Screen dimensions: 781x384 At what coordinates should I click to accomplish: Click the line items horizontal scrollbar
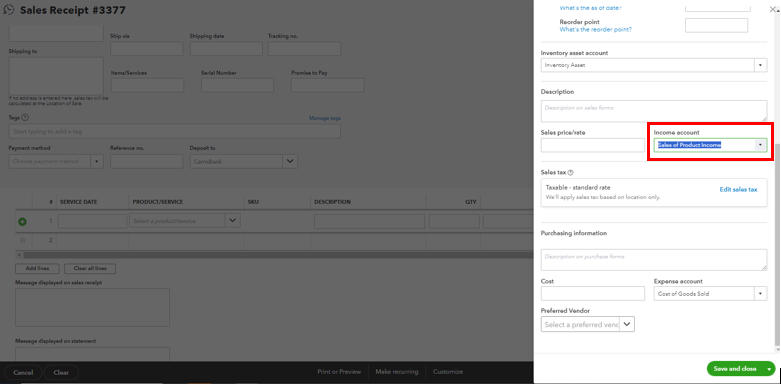(x=278, y=255)
